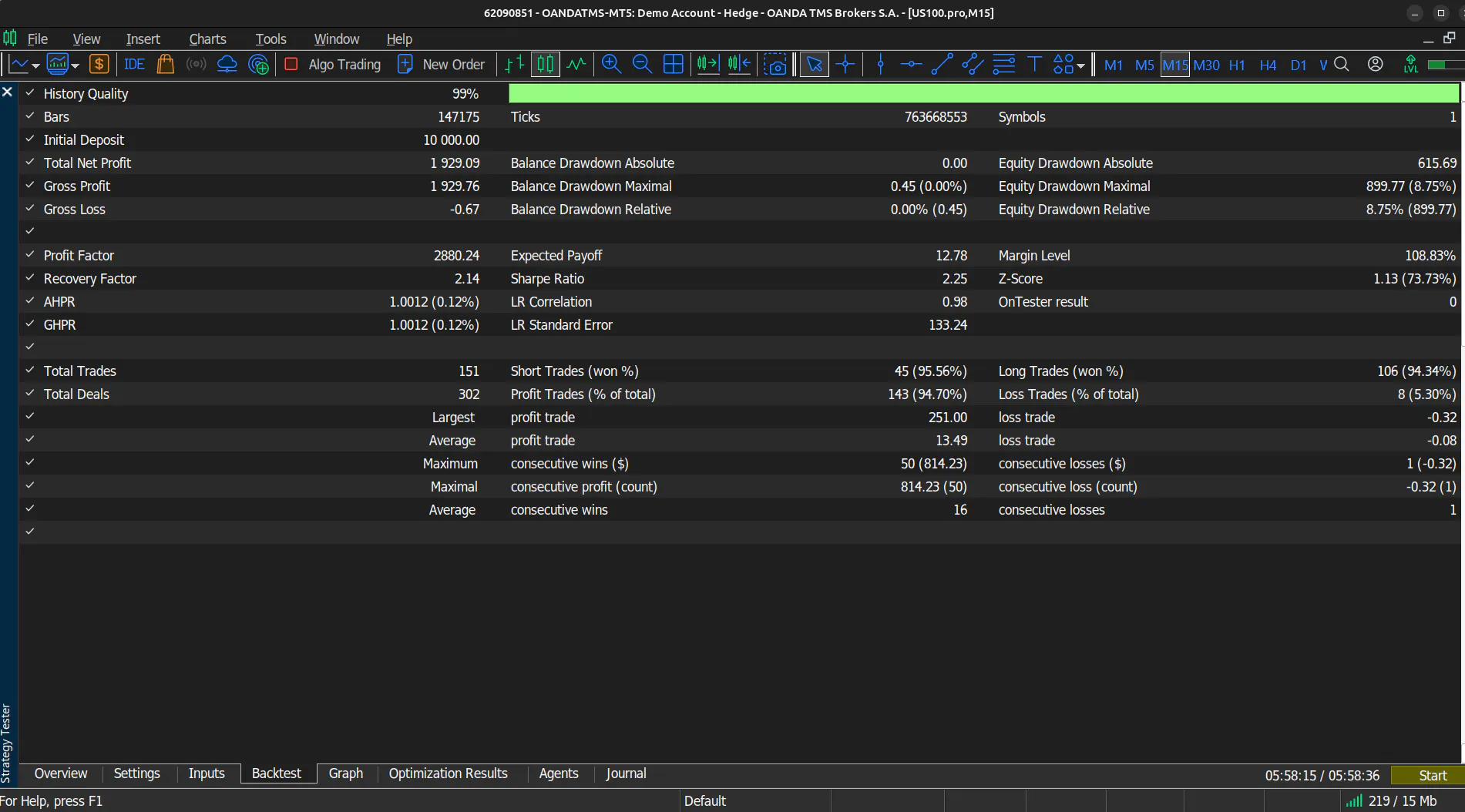The width and height of the screenshot is (1465, 812).
Task: Tile windows with the grid icon
Action: 673,65
